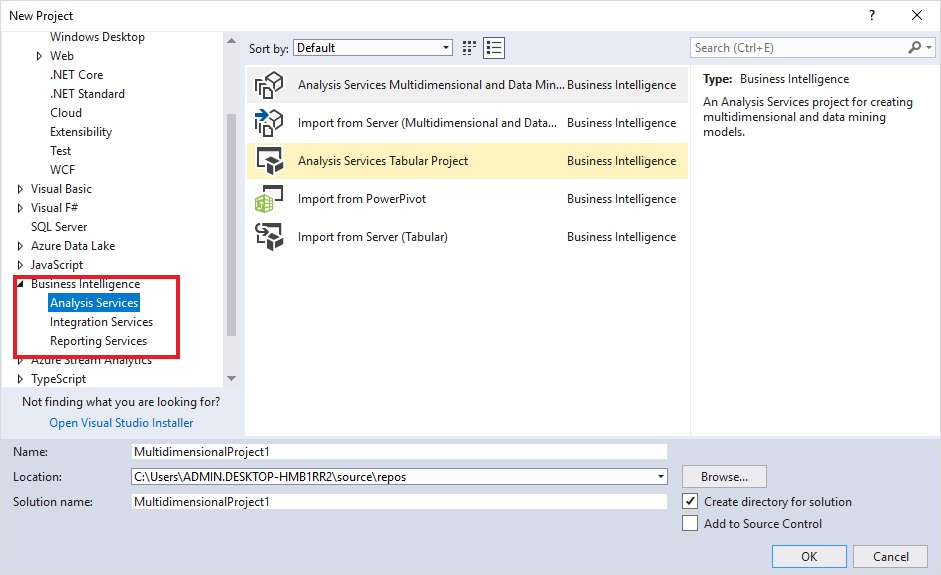Collapse the Business Intelligence node

(x=20, y=284)
